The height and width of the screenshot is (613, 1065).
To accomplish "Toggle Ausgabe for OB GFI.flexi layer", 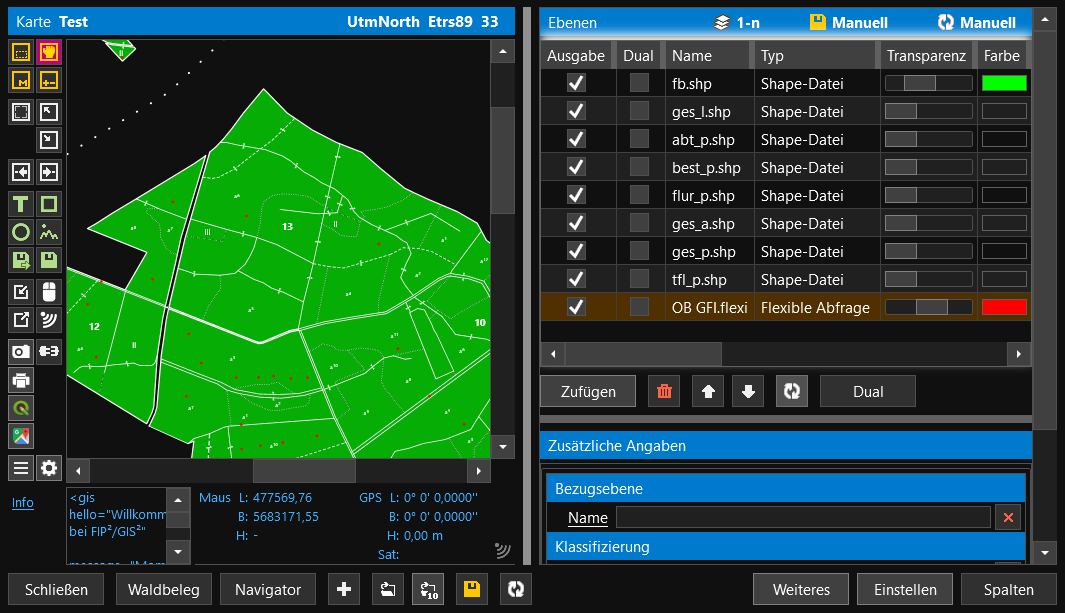I will (x=576, y=308).
